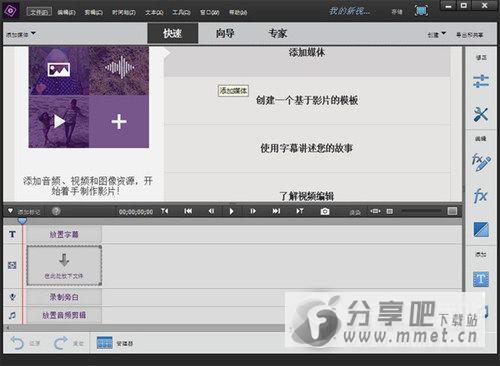Open the 窗口 (Window) menu
Viewport: 500px width, 366px height.
point(210,12)
